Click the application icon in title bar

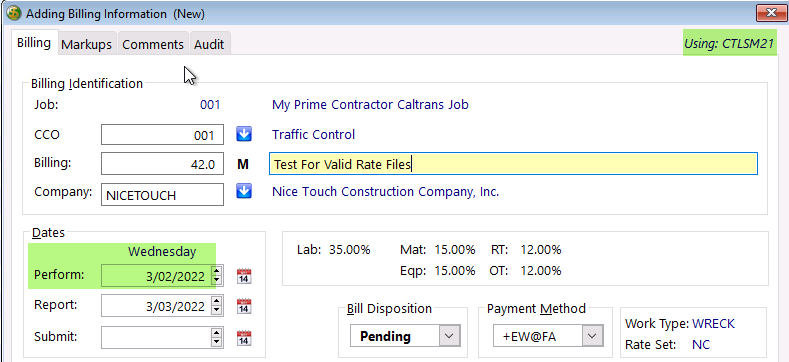14,13
